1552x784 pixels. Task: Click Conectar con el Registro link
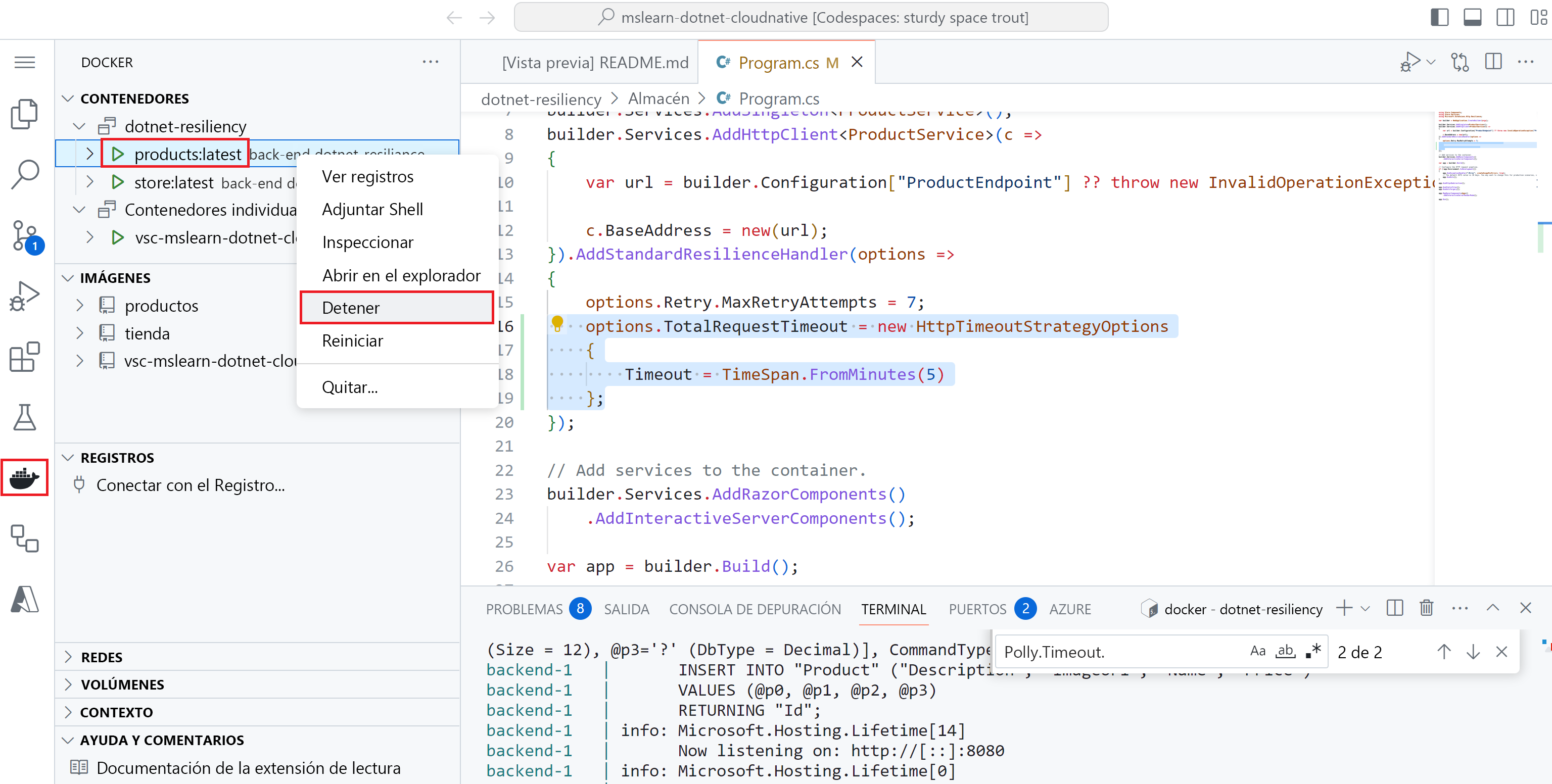[x=190, y=485]
